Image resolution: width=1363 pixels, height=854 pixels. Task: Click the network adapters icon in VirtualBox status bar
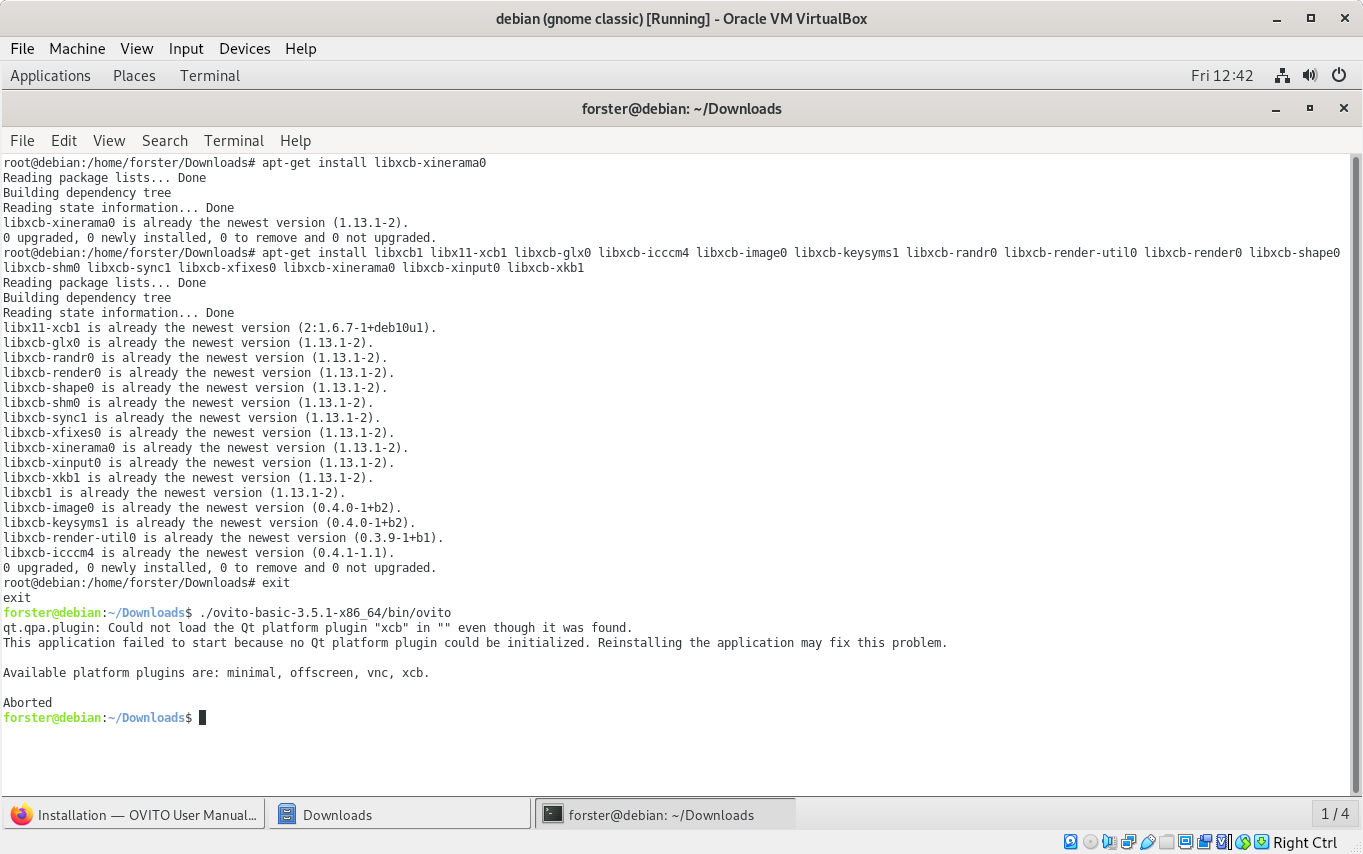click(x=1130, y=842)
